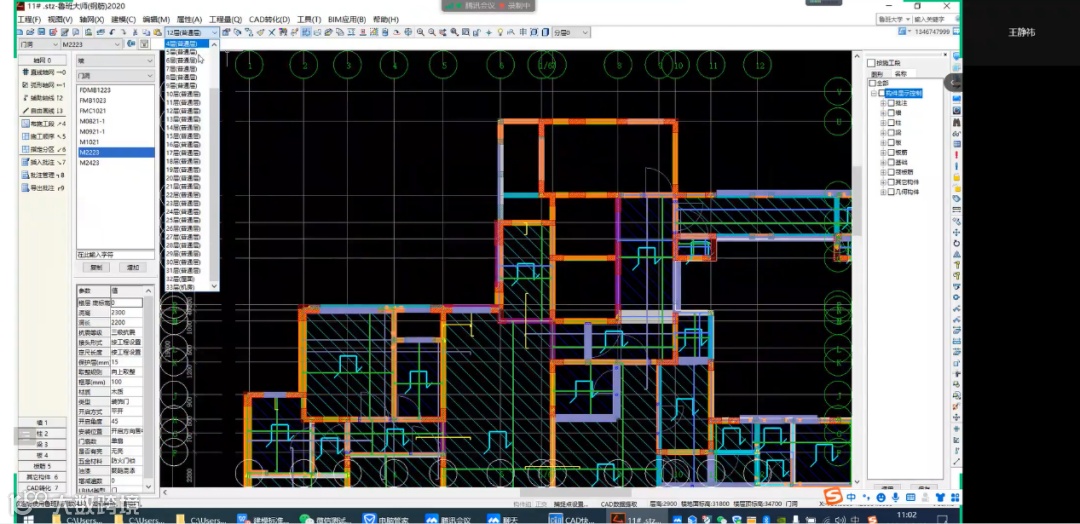Click the component pick icon beside M2223 dropdown
1080x524 pixels.
pyautogui.click(x=131, y=44)
